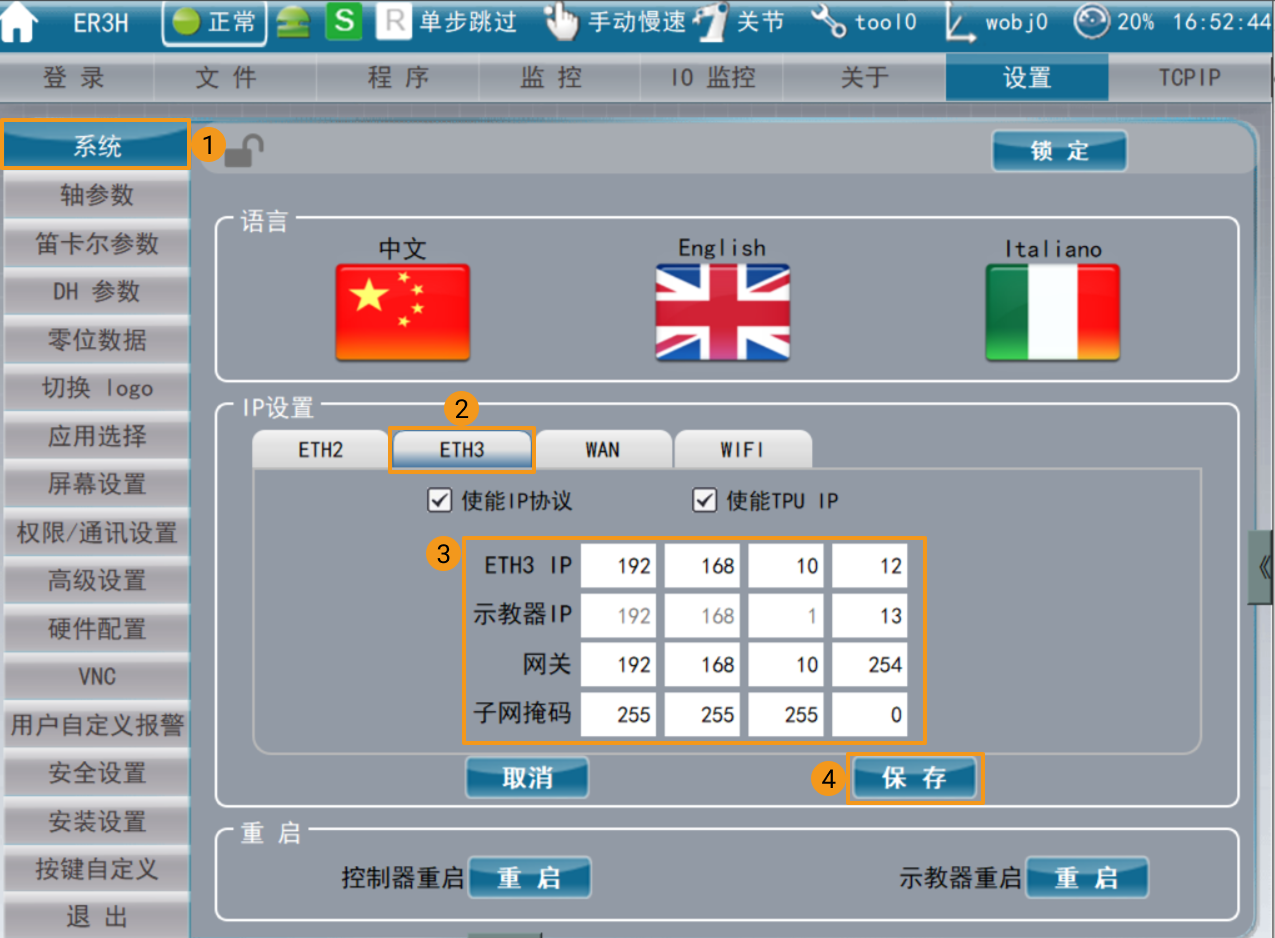Viewport: 1275px width, 938px height.
Task: Click the 子网掩码 first octet field 255
Action: point(619,715)
